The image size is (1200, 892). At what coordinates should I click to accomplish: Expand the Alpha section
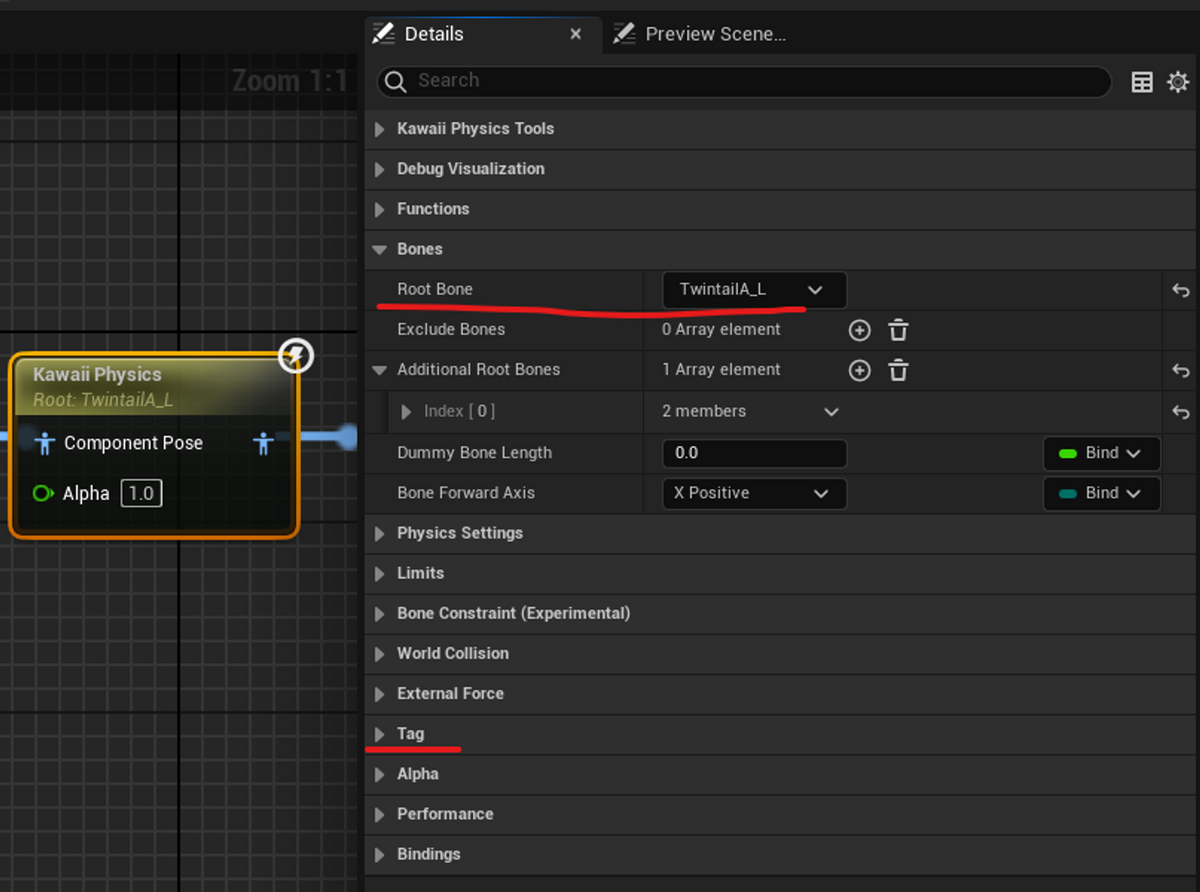(x=379, y=774)
